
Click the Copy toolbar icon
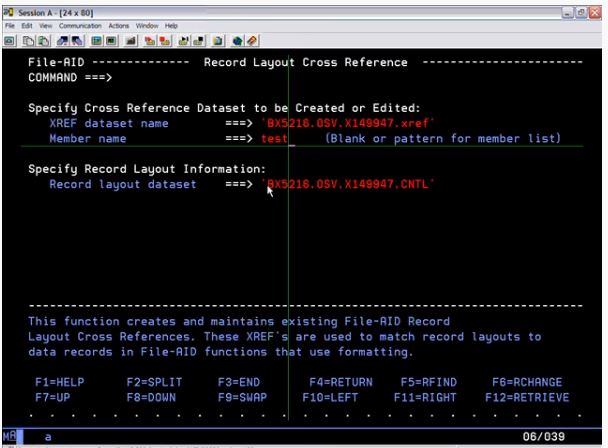tap(28, 40)
